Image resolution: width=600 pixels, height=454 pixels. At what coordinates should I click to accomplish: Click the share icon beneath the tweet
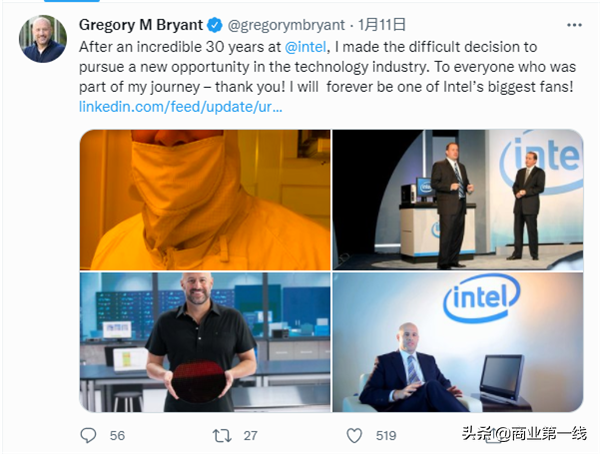click(x=494, y=436)
